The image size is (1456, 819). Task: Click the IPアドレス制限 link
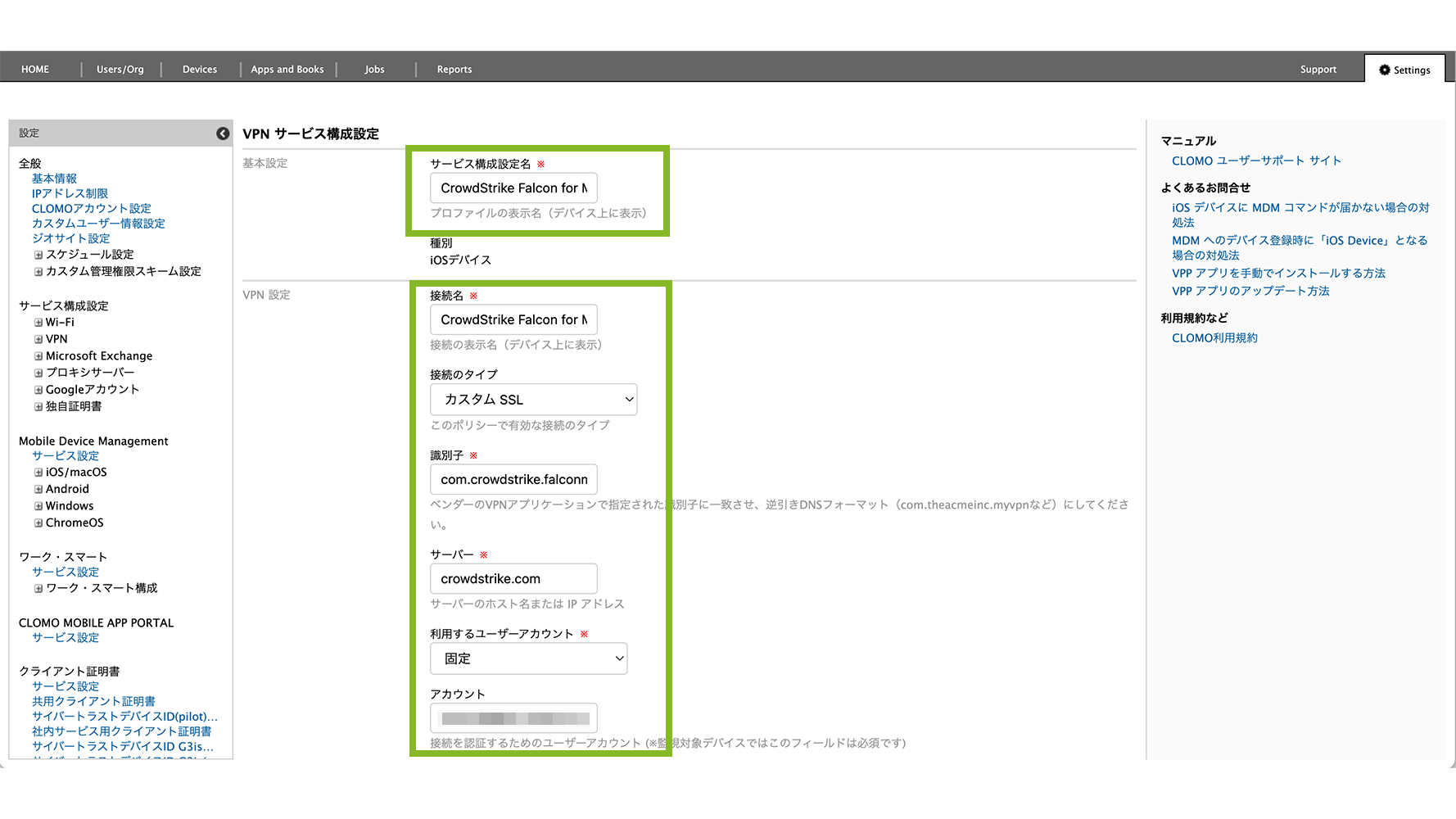point(70,194)
